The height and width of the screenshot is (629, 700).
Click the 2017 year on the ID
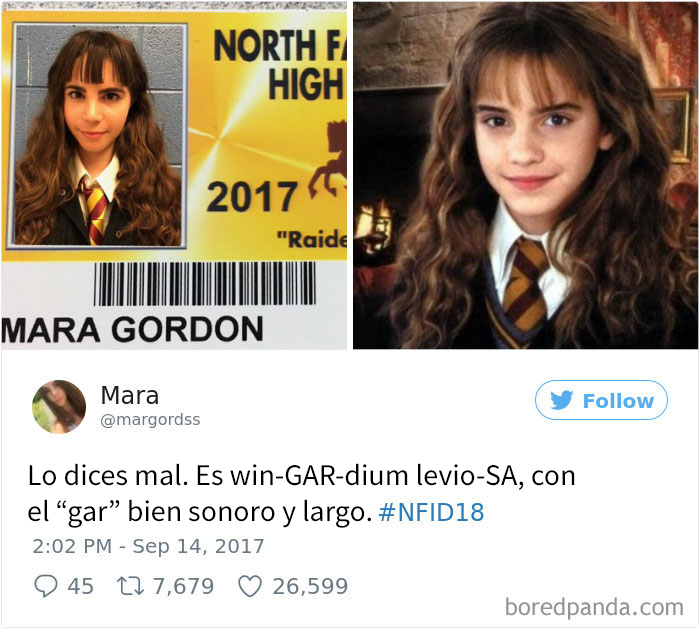pyautogui.click(x=251, y=197)
